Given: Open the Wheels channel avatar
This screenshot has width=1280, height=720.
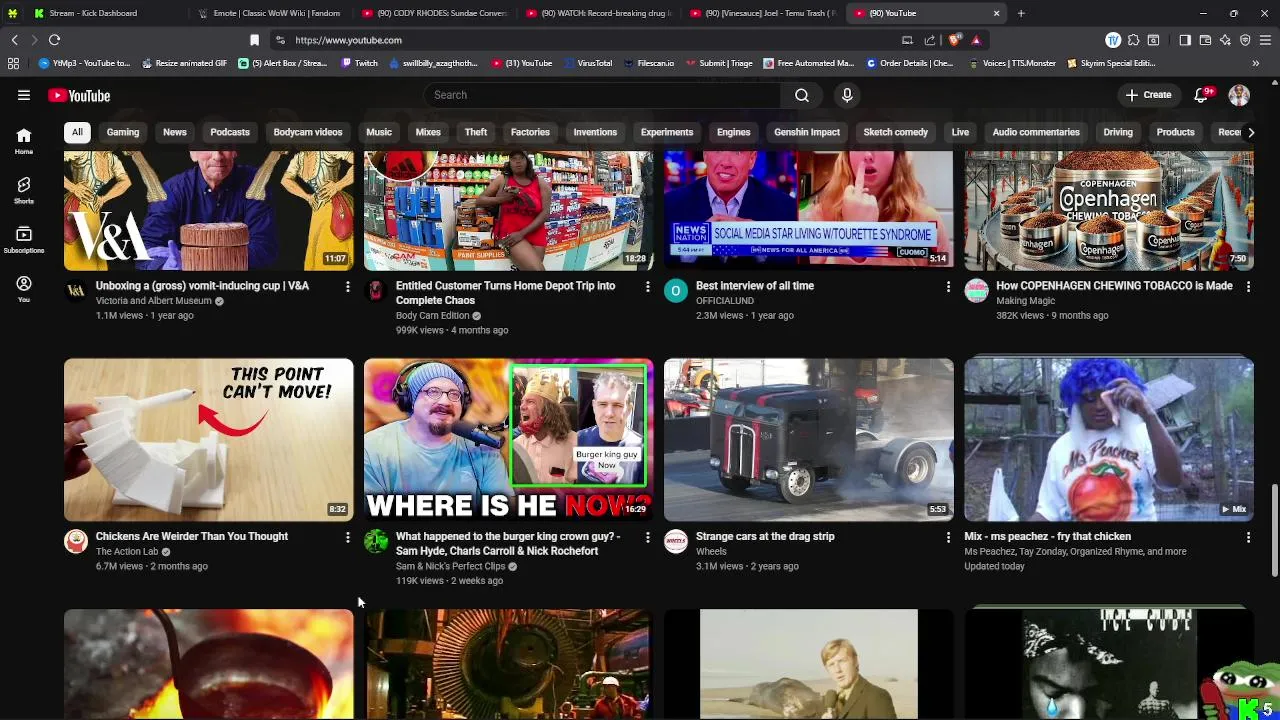Looking at the screenshot, I should (676, 541).
